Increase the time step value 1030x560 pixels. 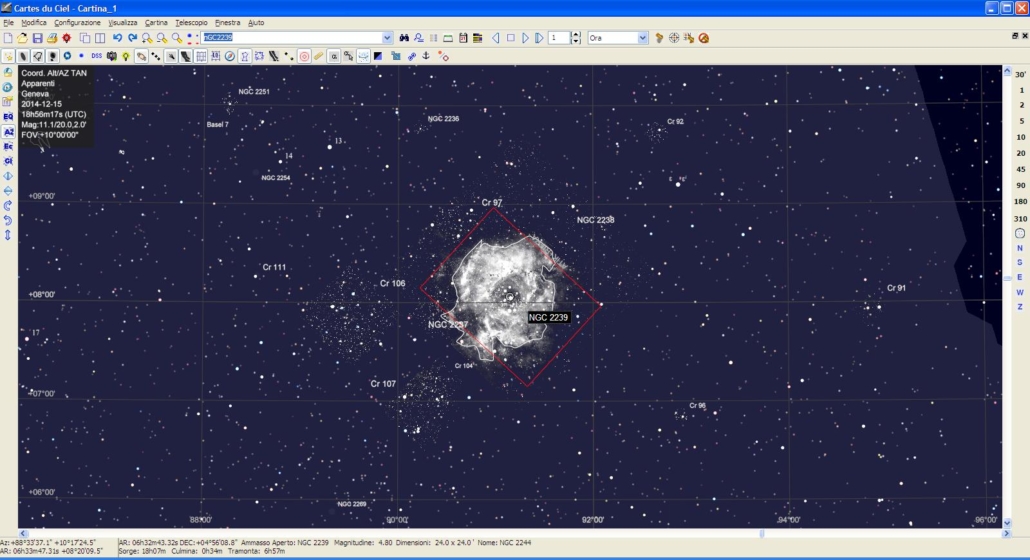tap(576, 35)
